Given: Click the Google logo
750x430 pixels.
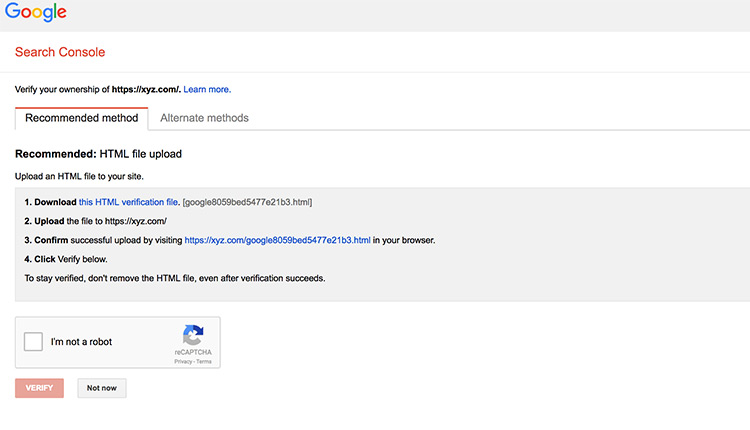Looking at the screenshot, I should click(36, 11).
